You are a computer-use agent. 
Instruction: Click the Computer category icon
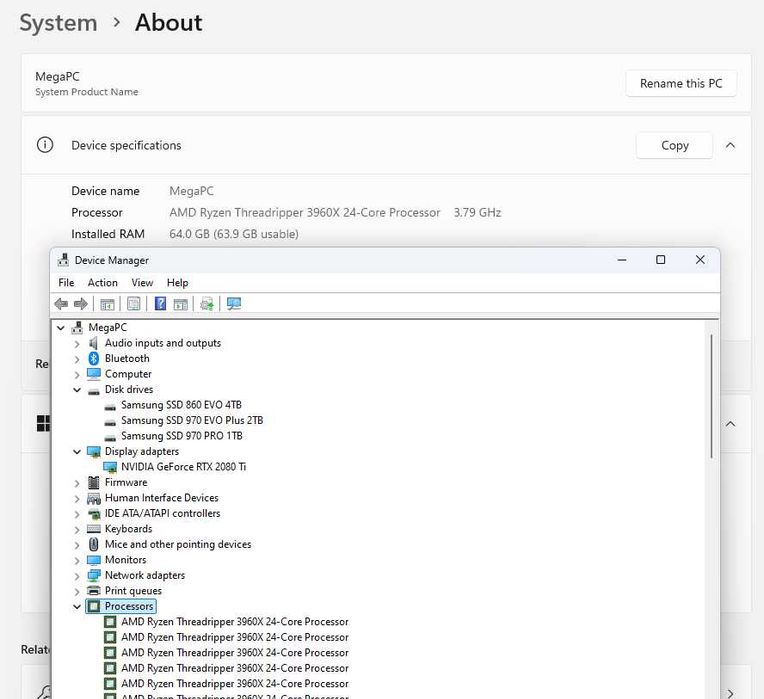click(94, 374)
